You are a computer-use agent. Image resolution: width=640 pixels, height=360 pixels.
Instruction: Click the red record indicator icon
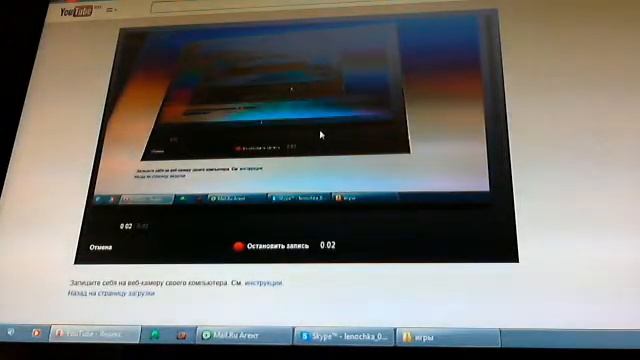pyautogui.click(x=238, y=246)
